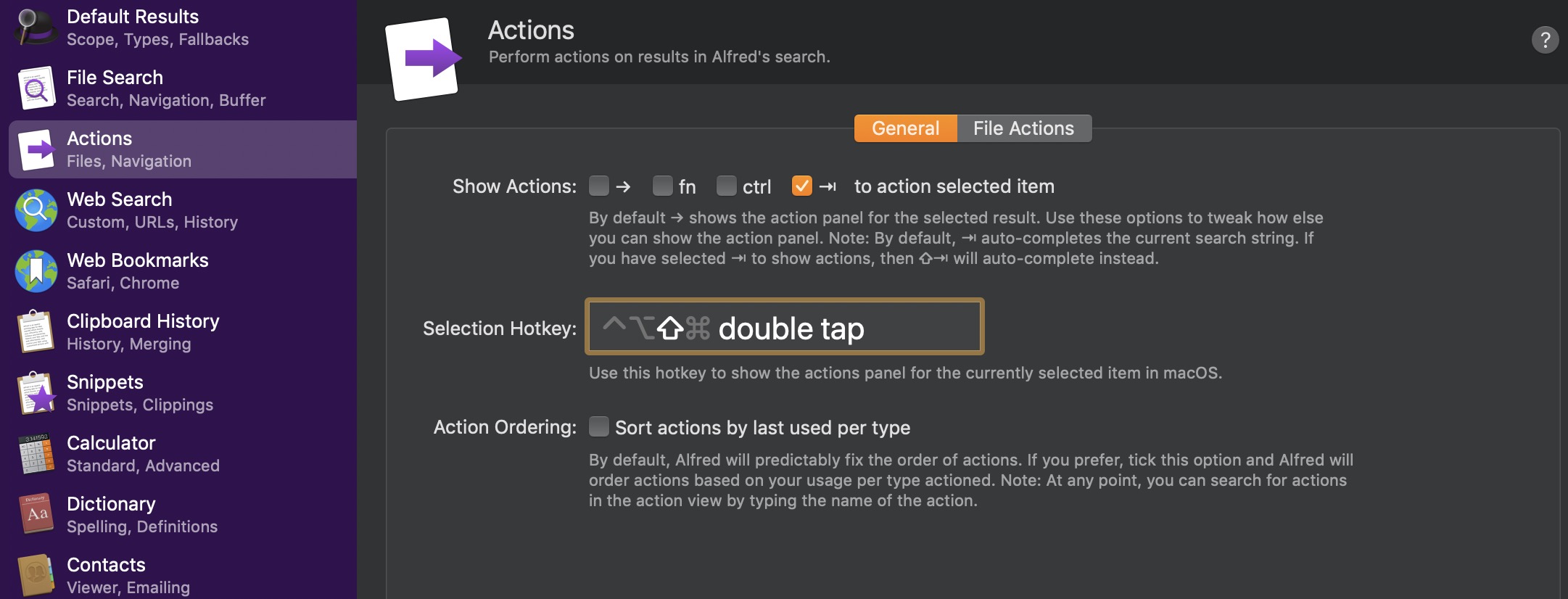Switch to the General tab

pyautogui.click(x=906, y=128)
